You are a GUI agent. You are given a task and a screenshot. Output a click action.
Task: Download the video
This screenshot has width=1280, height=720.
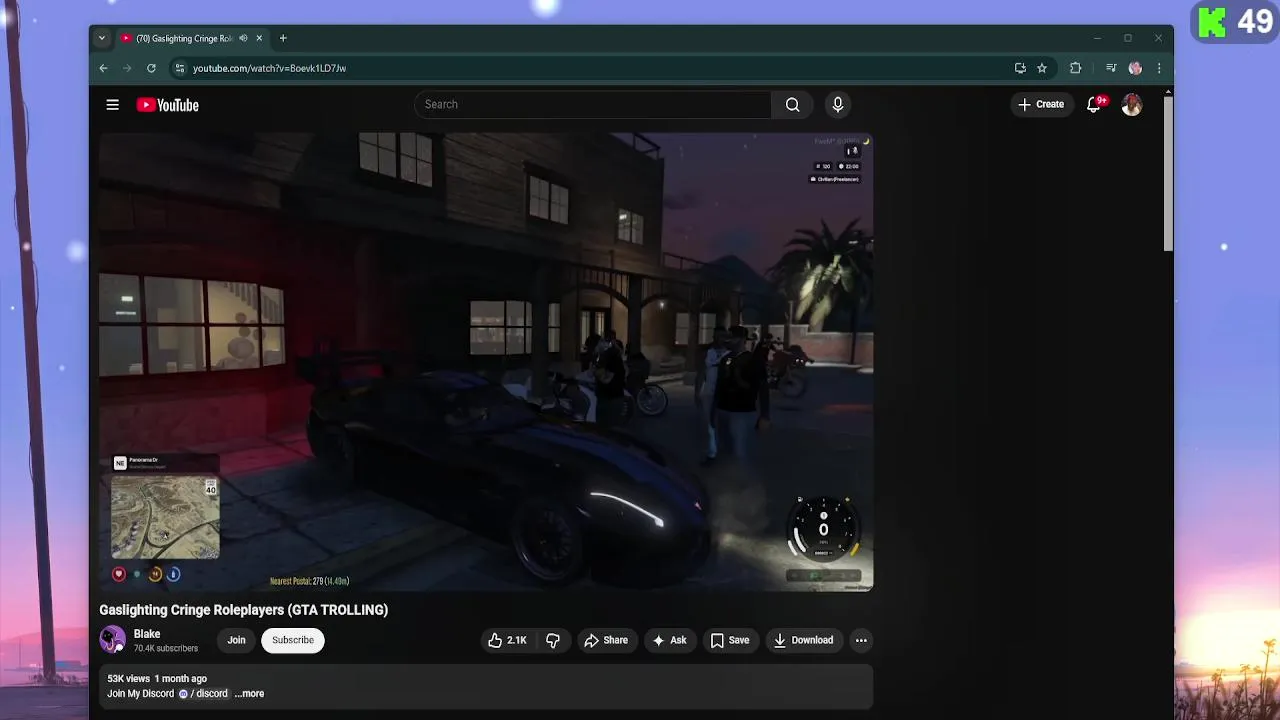pos(803,640)
